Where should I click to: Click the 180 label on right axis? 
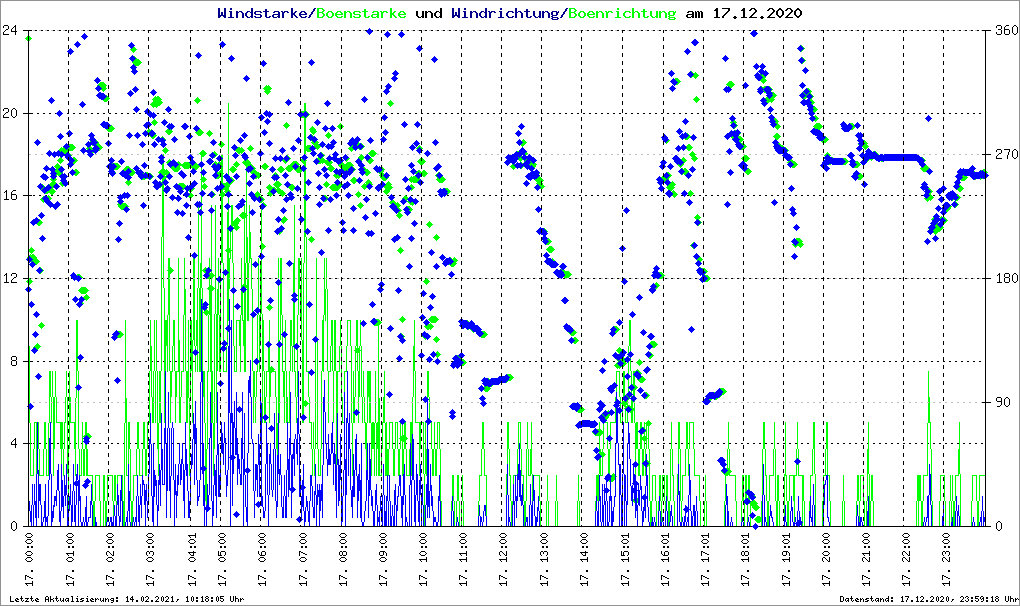pos(1004,279)
